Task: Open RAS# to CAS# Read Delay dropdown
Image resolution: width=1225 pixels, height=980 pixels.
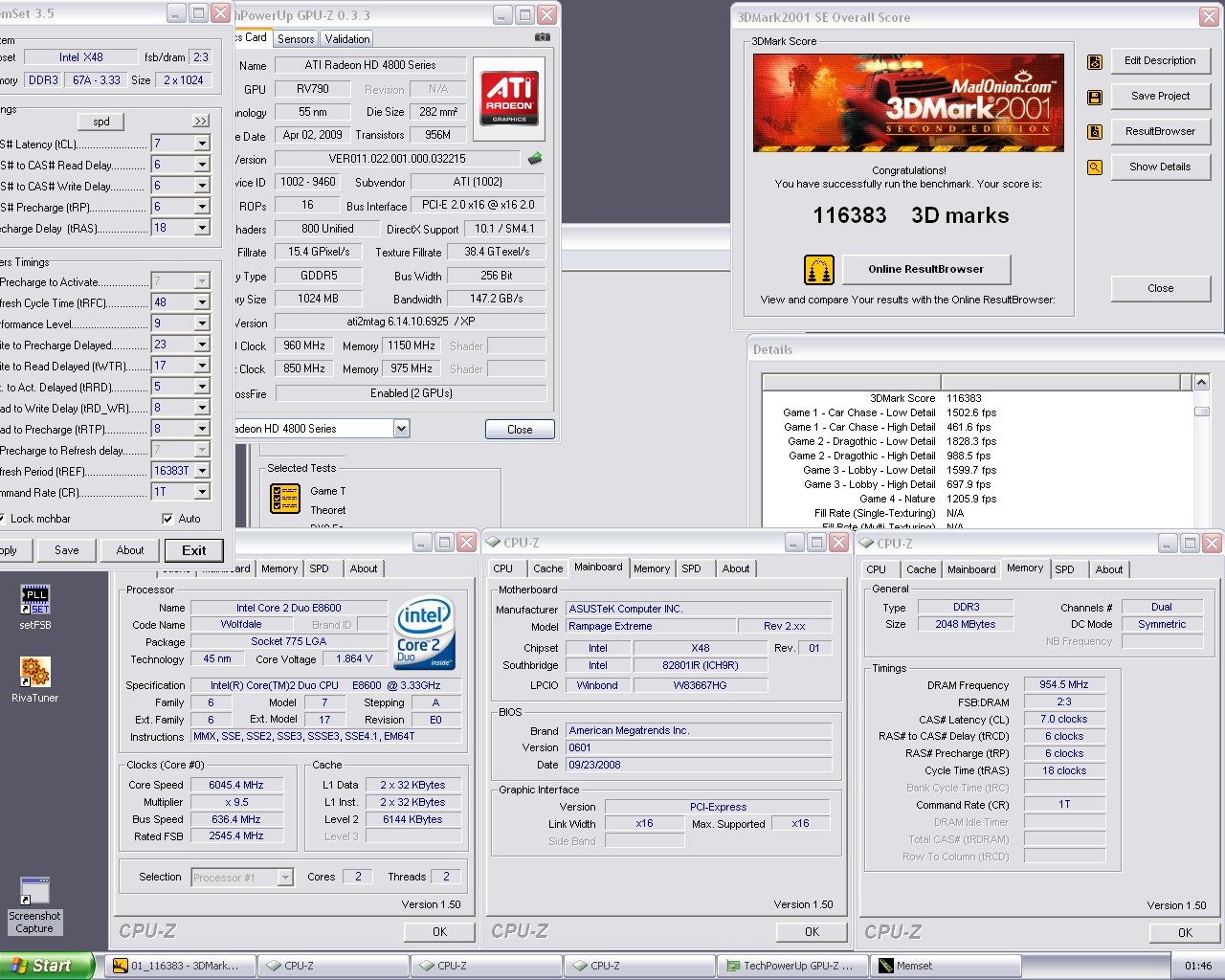Action: coord(202,165)
